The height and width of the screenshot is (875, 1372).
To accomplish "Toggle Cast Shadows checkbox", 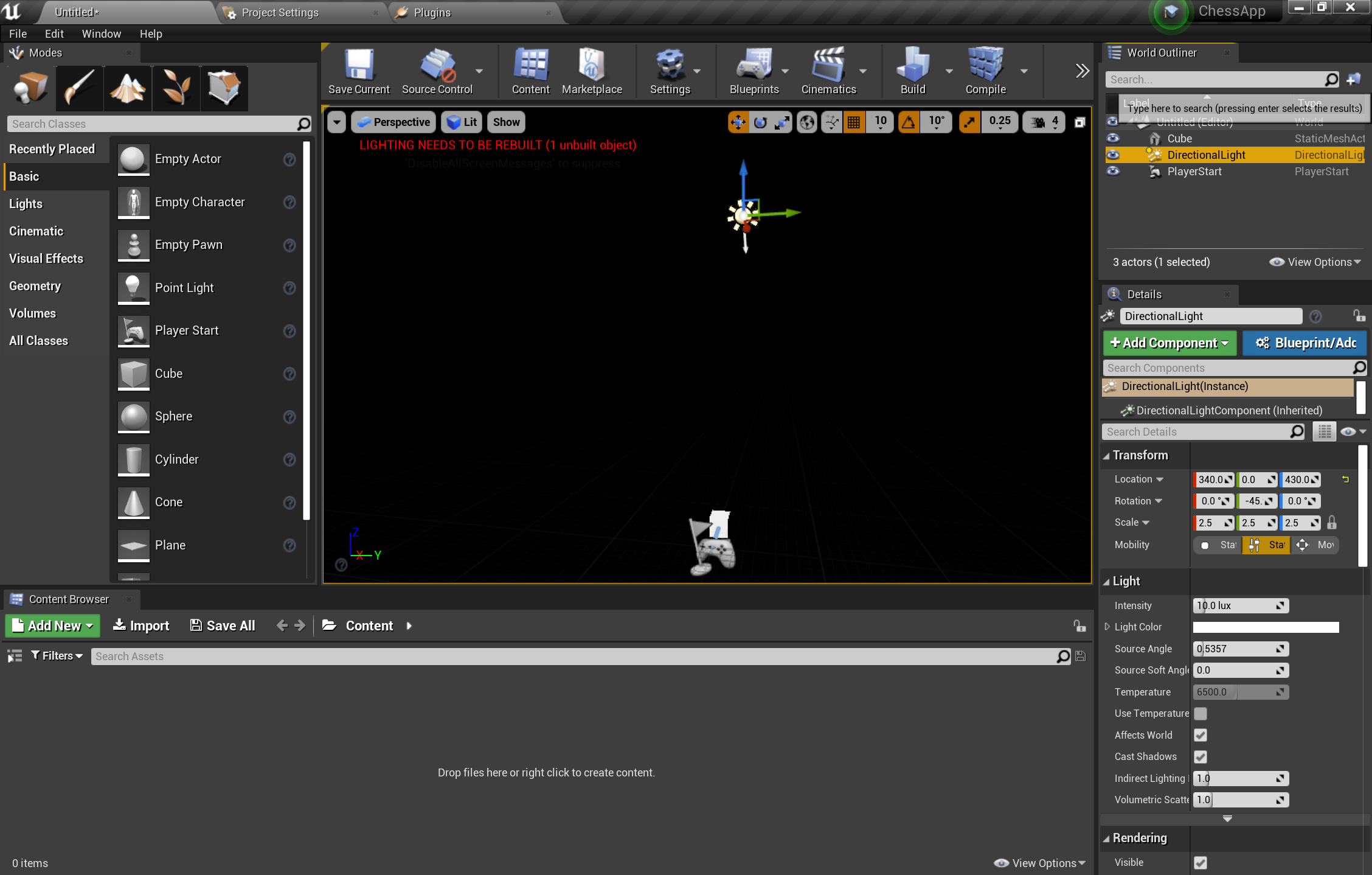I will 1200,756.
